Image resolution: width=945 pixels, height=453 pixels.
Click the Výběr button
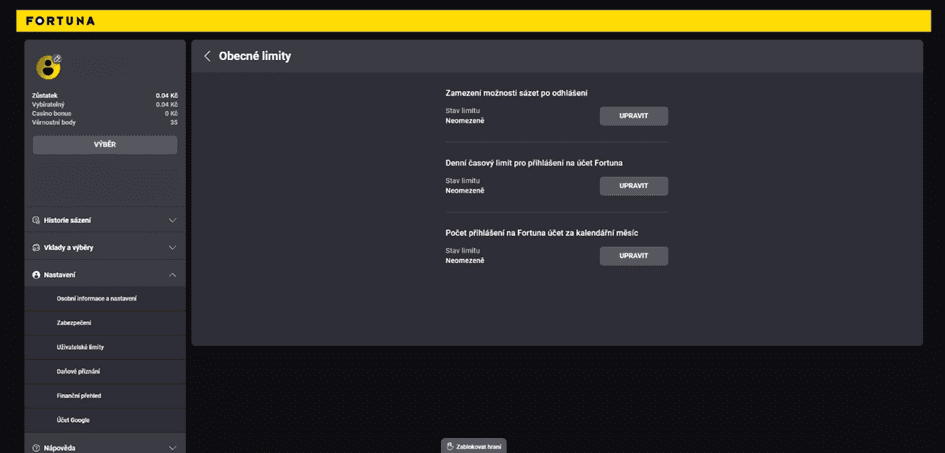[x=105, y=145]
